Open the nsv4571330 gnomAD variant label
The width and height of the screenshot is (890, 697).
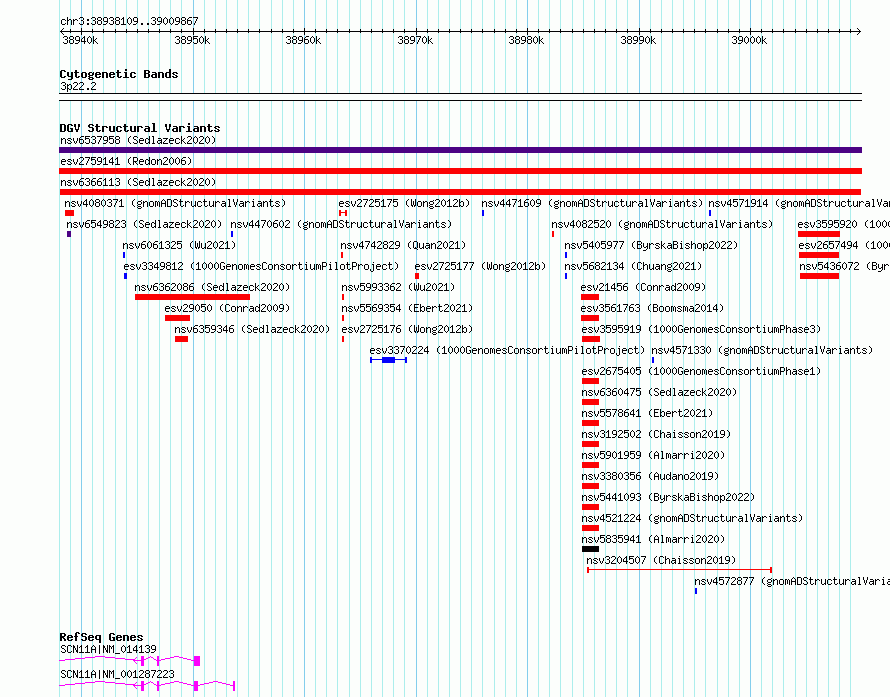pyautogui.click(x=762, y=350)
